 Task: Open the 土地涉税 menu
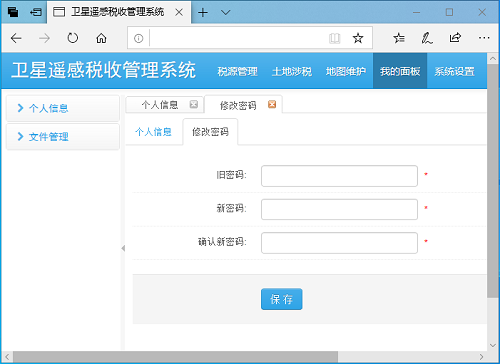click(x=292, y=71)
